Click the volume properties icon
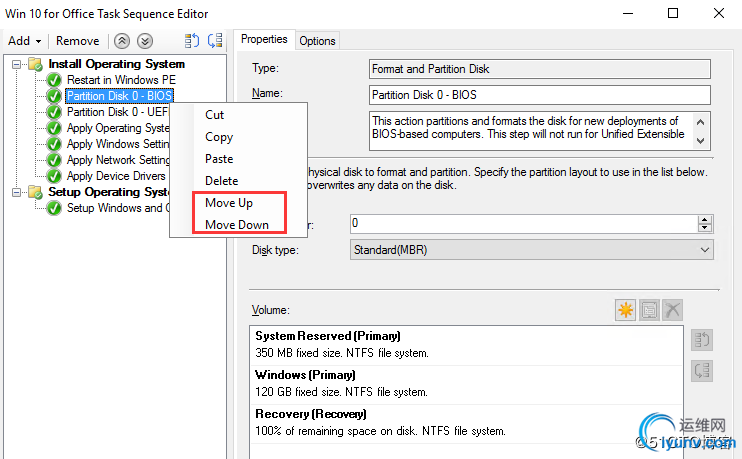This screenshot has height=459, width=742. click(x=649, y=310)
